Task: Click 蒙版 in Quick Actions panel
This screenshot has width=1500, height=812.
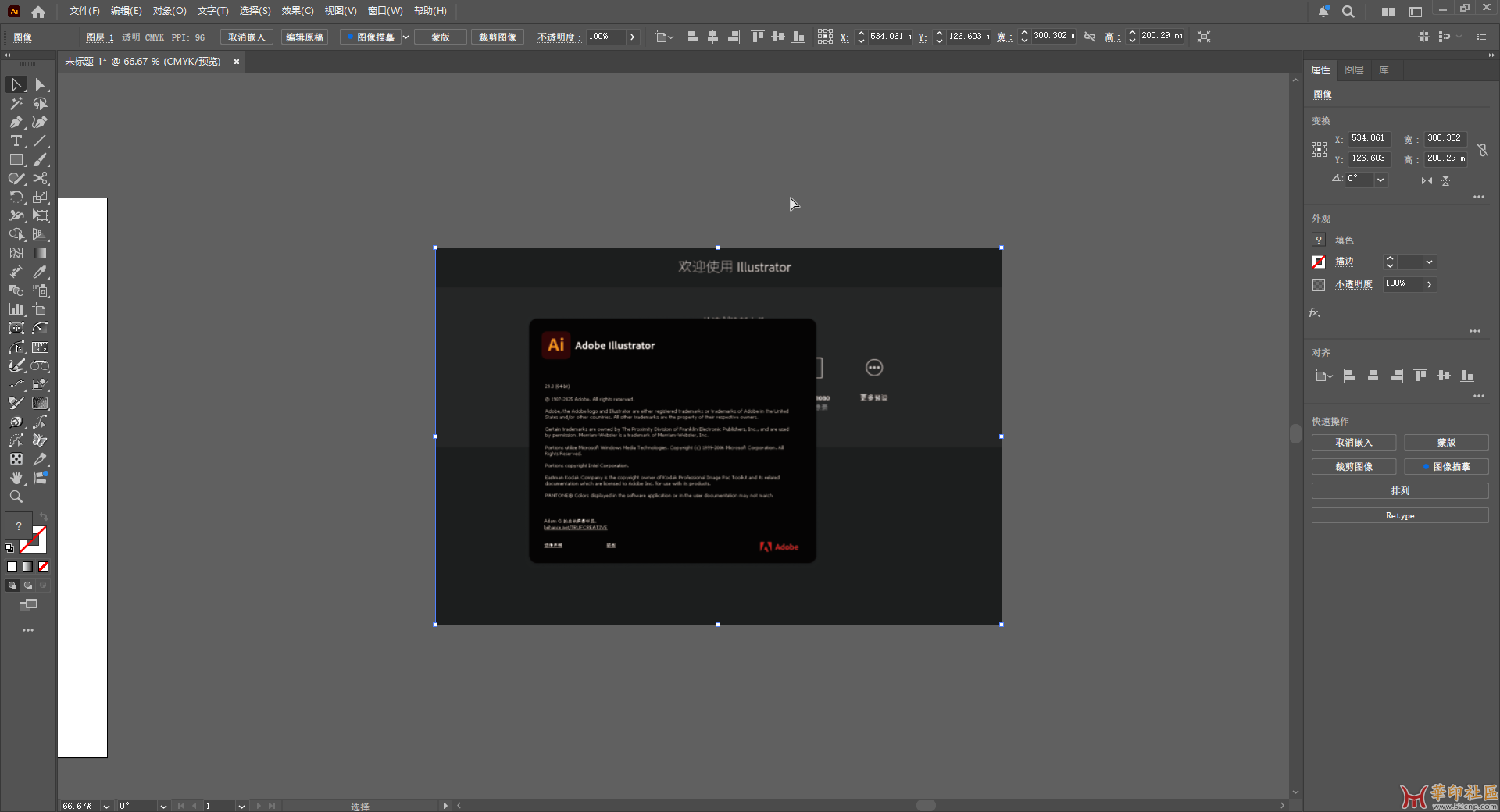Action: [1446, 443]
